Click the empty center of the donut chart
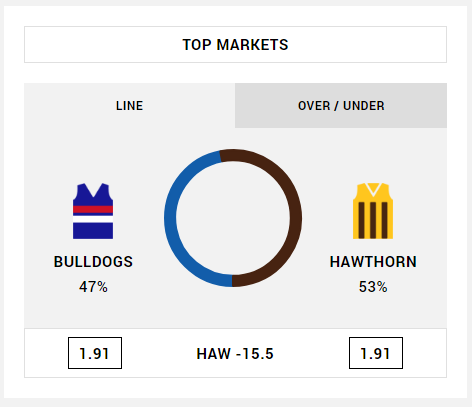Viewport: 472px width, 407px height. coord(233,218)
